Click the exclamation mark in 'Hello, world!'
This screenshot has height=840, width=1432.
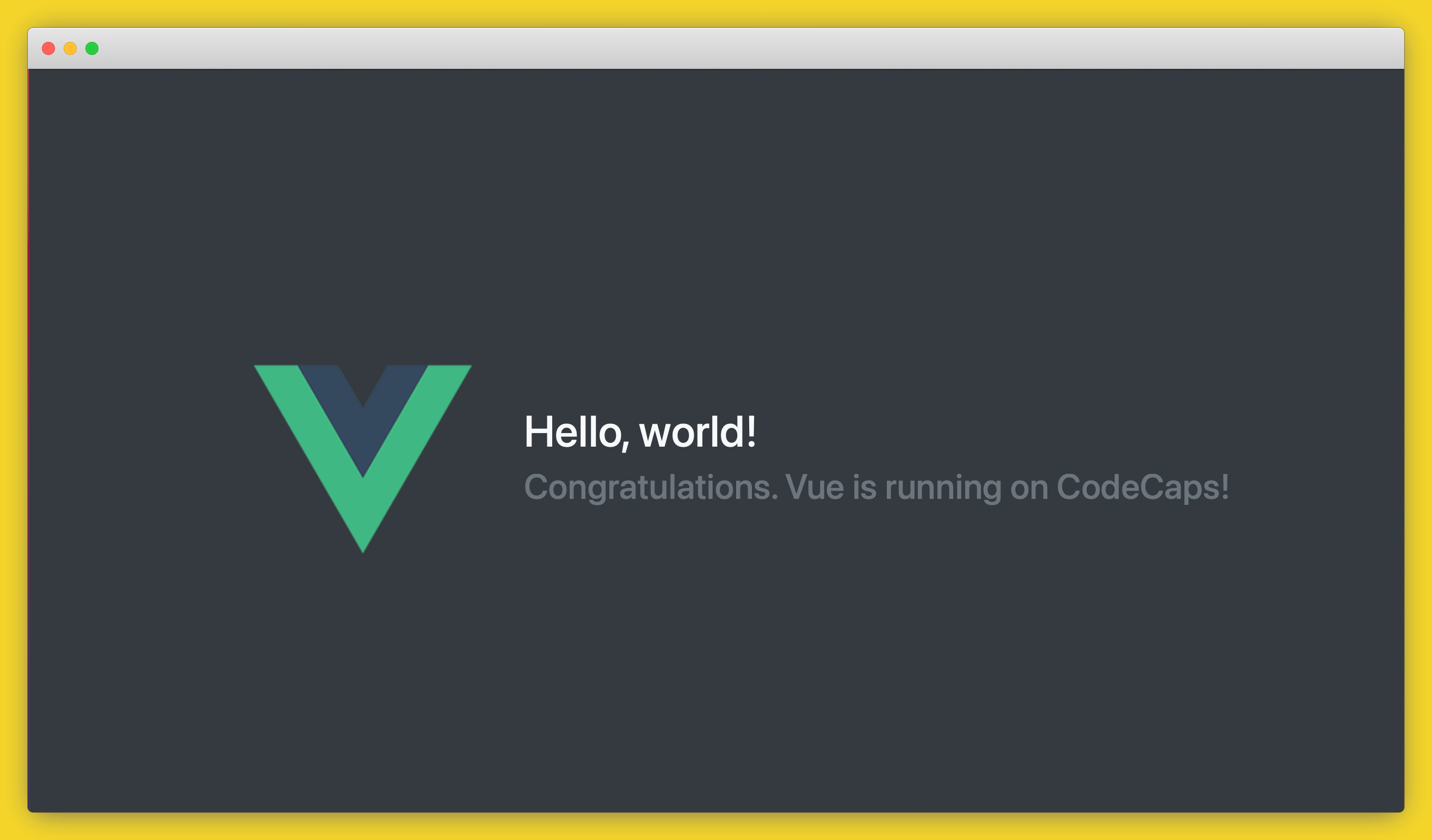(751, 432)
